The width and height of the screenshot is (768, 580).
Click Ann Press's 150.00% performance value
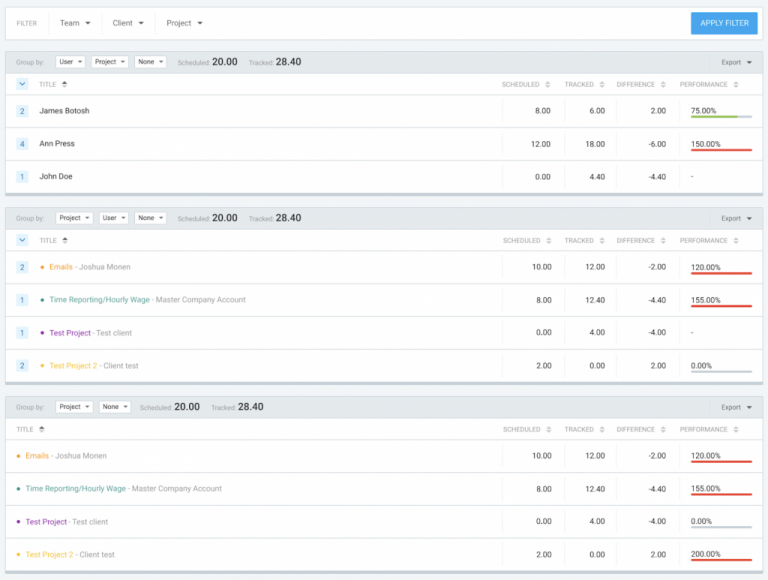point(705,144)
